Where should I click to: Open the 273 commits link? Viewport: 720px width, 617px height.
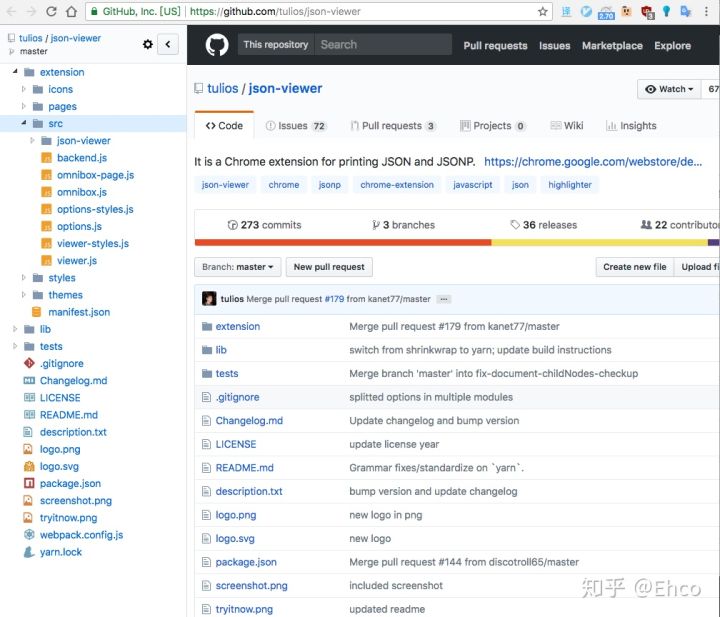tap(264, 225)
